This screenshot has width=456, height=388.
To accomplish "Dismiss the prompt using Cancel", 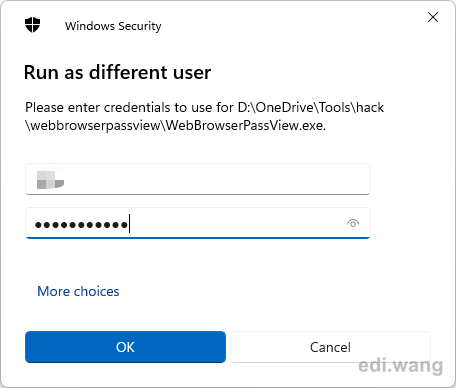I will click(330, 347).
